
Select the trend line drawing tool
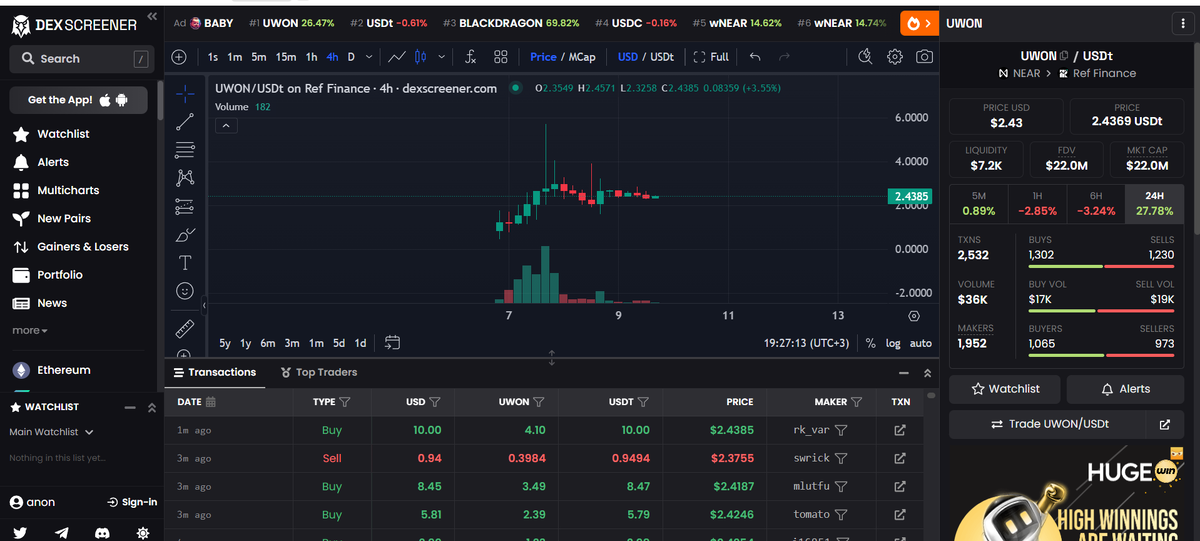point(185,122)
